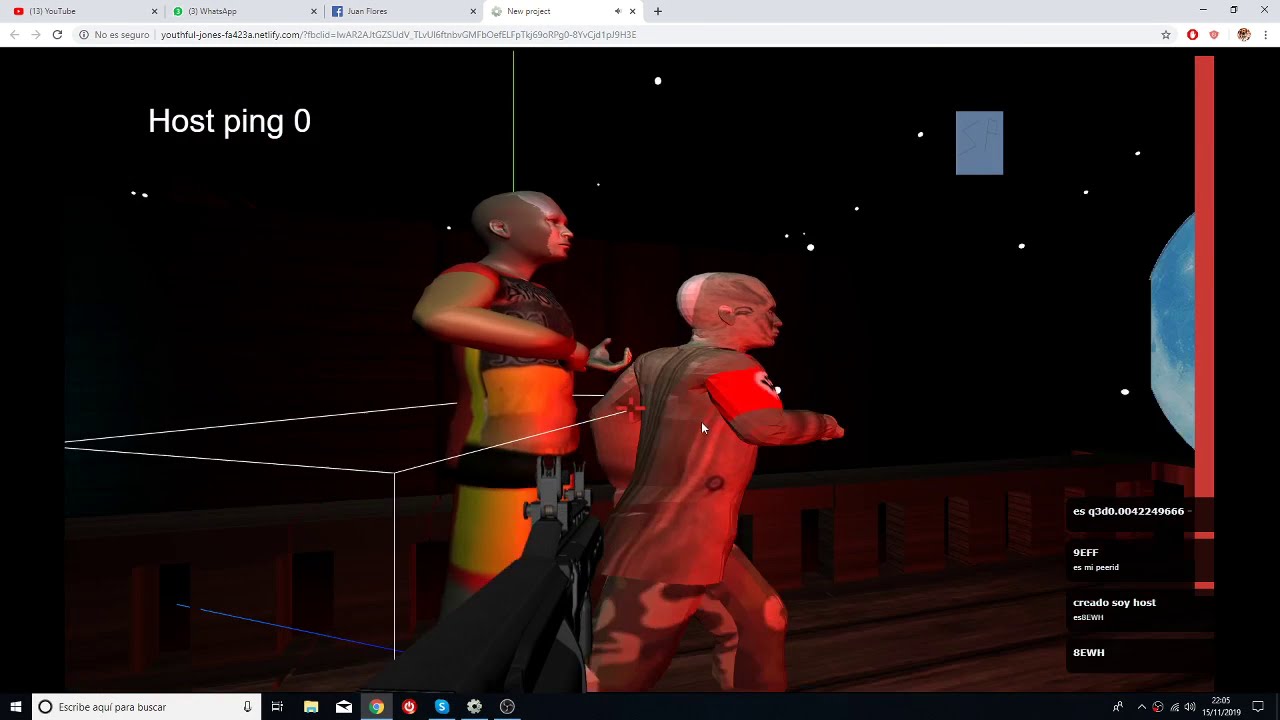The image size is (1280, 720).
Task: Click the 'es mi peerid' line
Action: pos(1095,567)
